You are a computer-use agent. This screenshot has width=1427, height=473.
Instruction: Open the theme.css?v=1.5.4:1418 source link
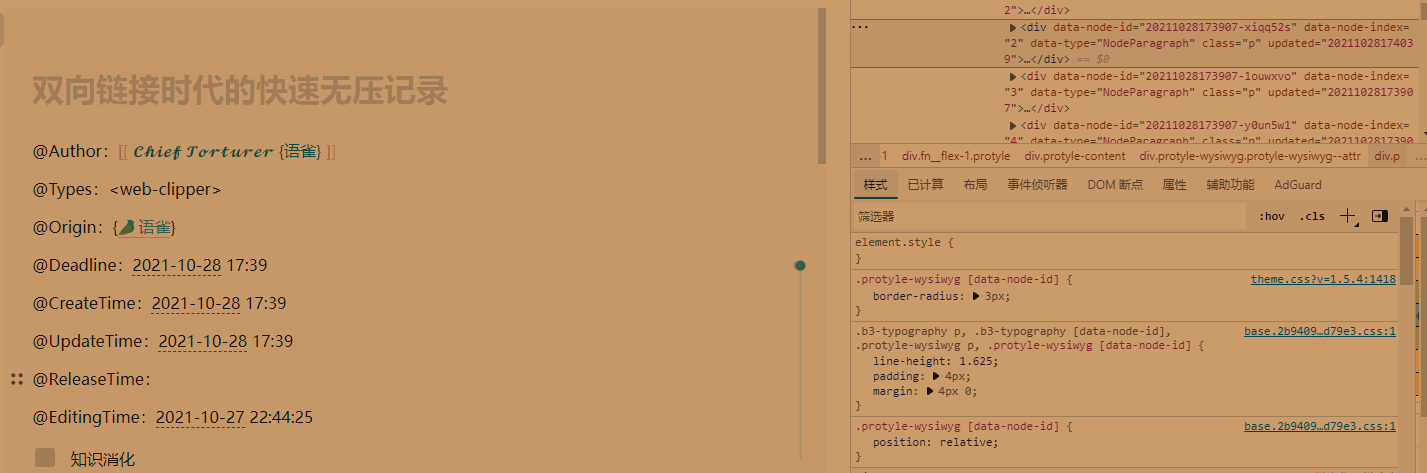(1323, 280)
